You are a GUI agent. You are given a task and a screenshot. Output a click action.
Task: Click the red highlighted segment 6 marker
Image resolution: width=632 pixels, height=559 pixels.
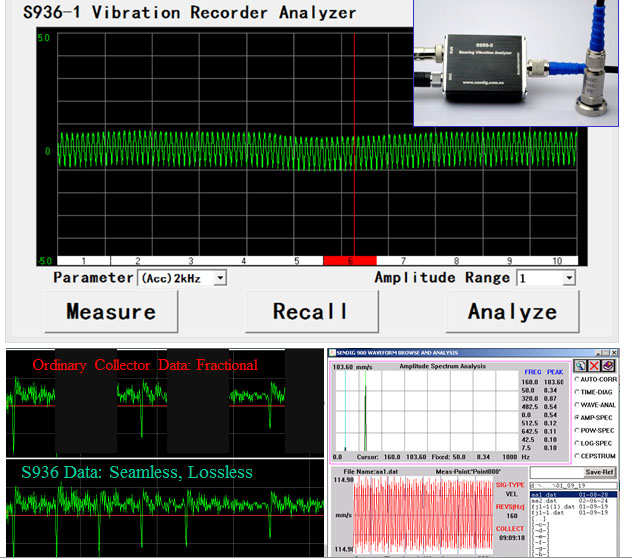(x=350, y=261)
